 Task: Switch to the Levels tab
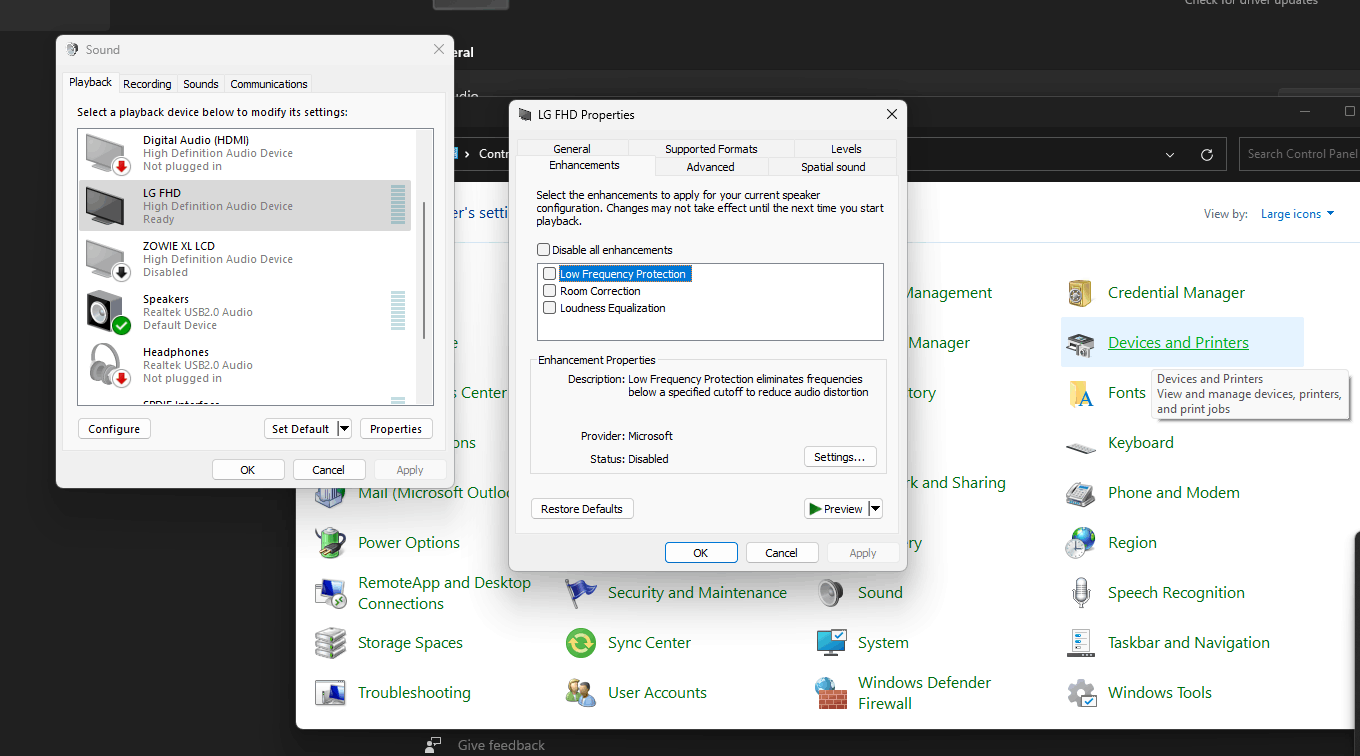[846, 149]
